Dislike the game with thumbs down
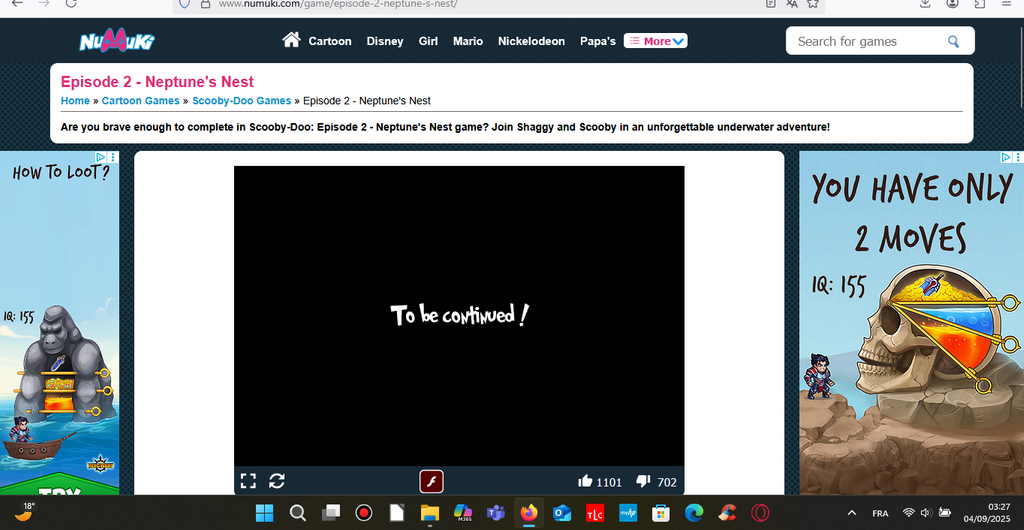The height and width of the screenshot is (530, 1024). pos(644,481)
